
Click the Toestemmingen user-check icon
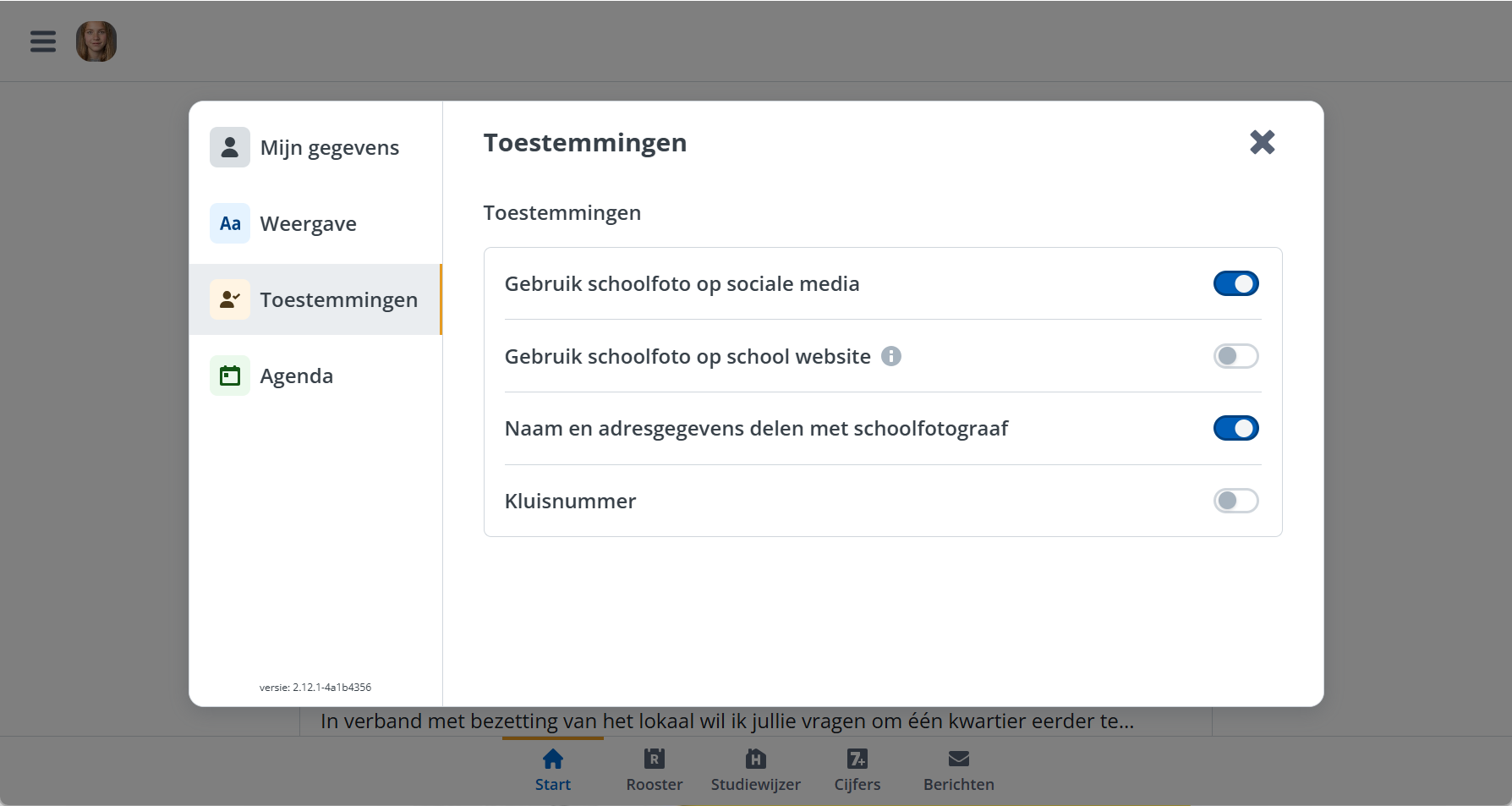229,299
